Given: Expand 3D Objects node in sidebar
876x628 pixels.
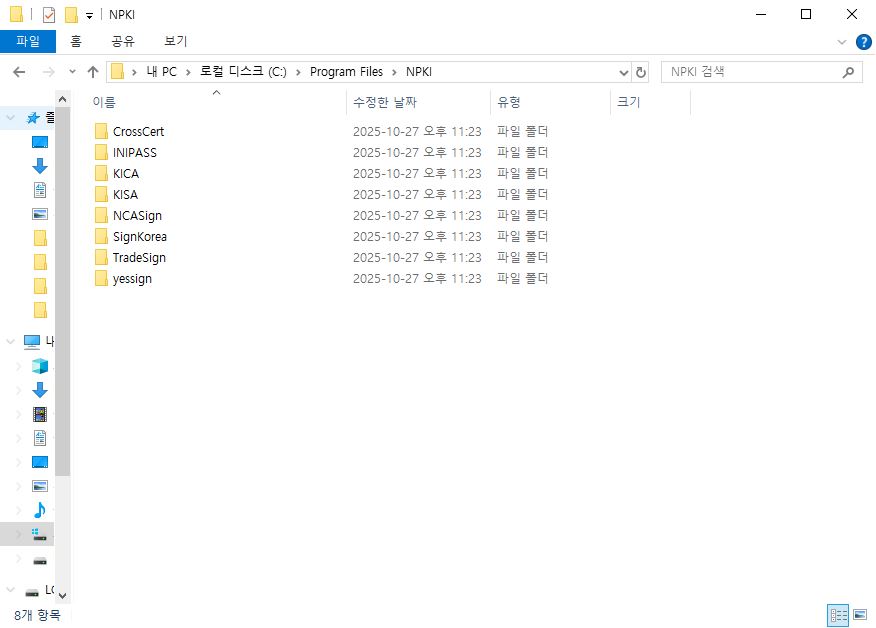Looking at the screenshot, I should 18,366.
